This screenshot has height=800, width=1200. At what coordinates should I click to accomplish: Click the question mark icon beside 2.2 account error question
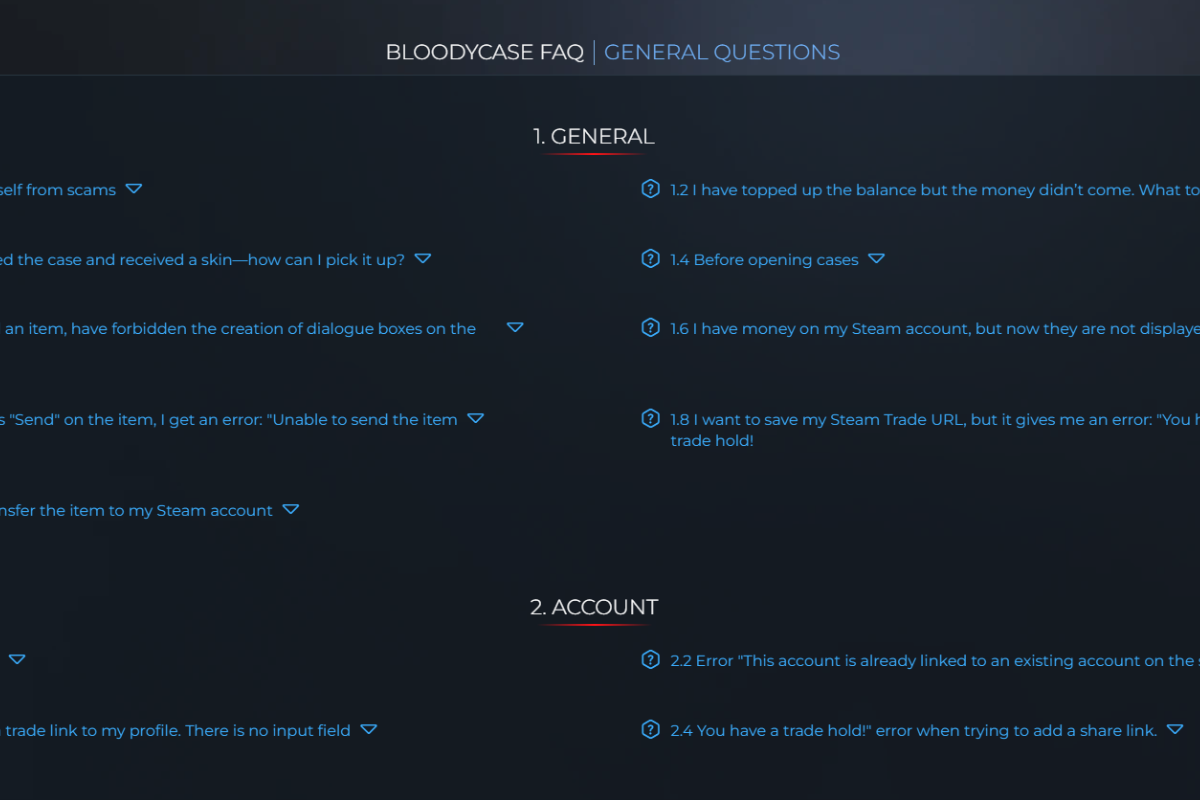point(650,660)
